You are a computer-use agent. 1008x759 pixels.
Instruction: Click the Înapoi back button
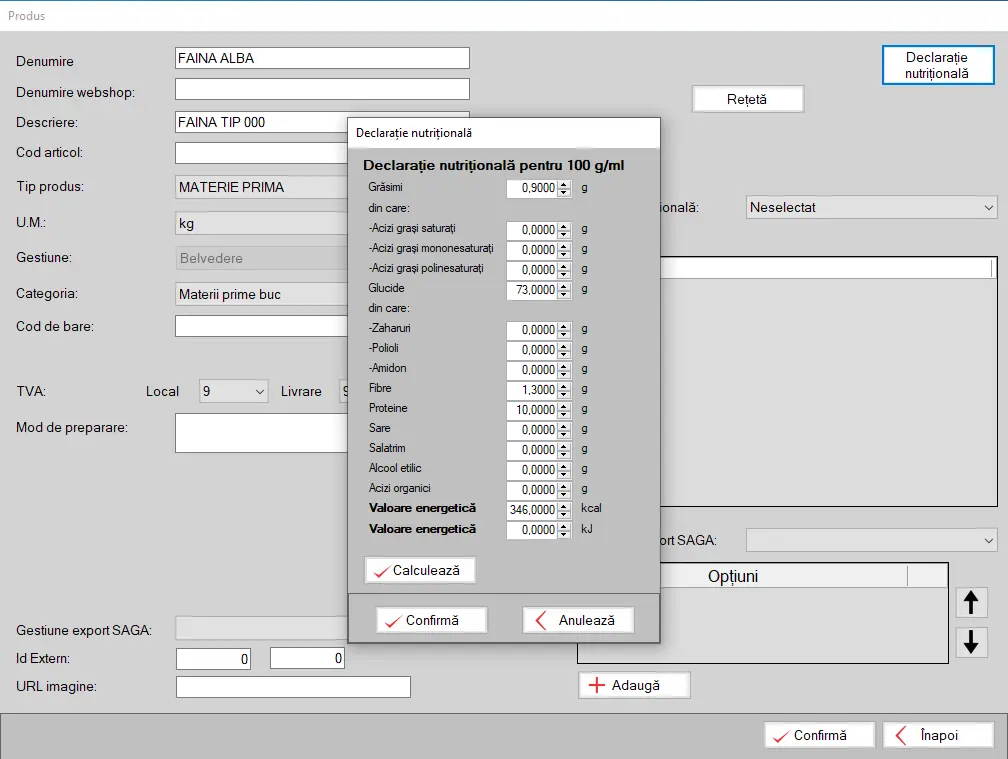click(939, 735)
